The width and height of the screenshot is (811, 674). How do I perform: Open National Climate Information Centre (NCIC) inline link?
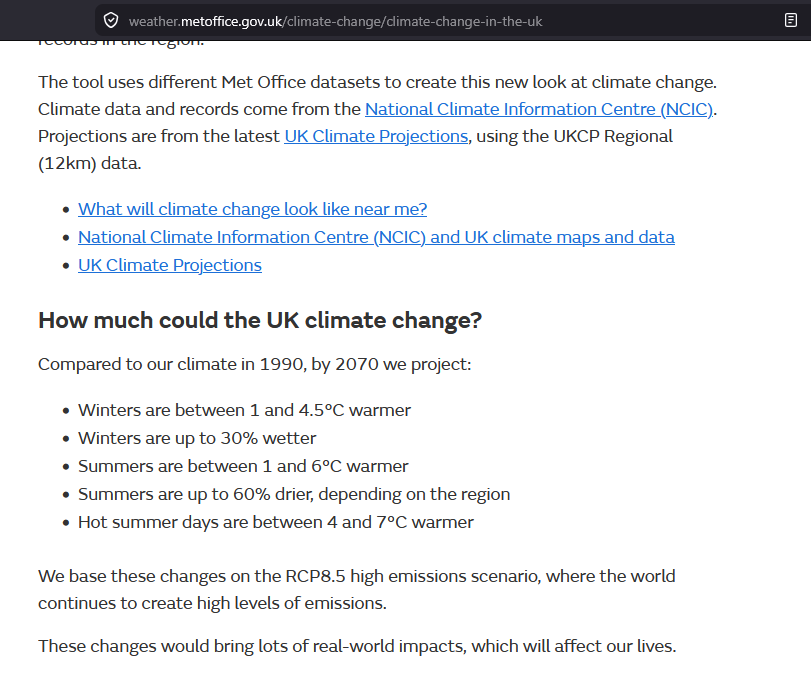539,109
